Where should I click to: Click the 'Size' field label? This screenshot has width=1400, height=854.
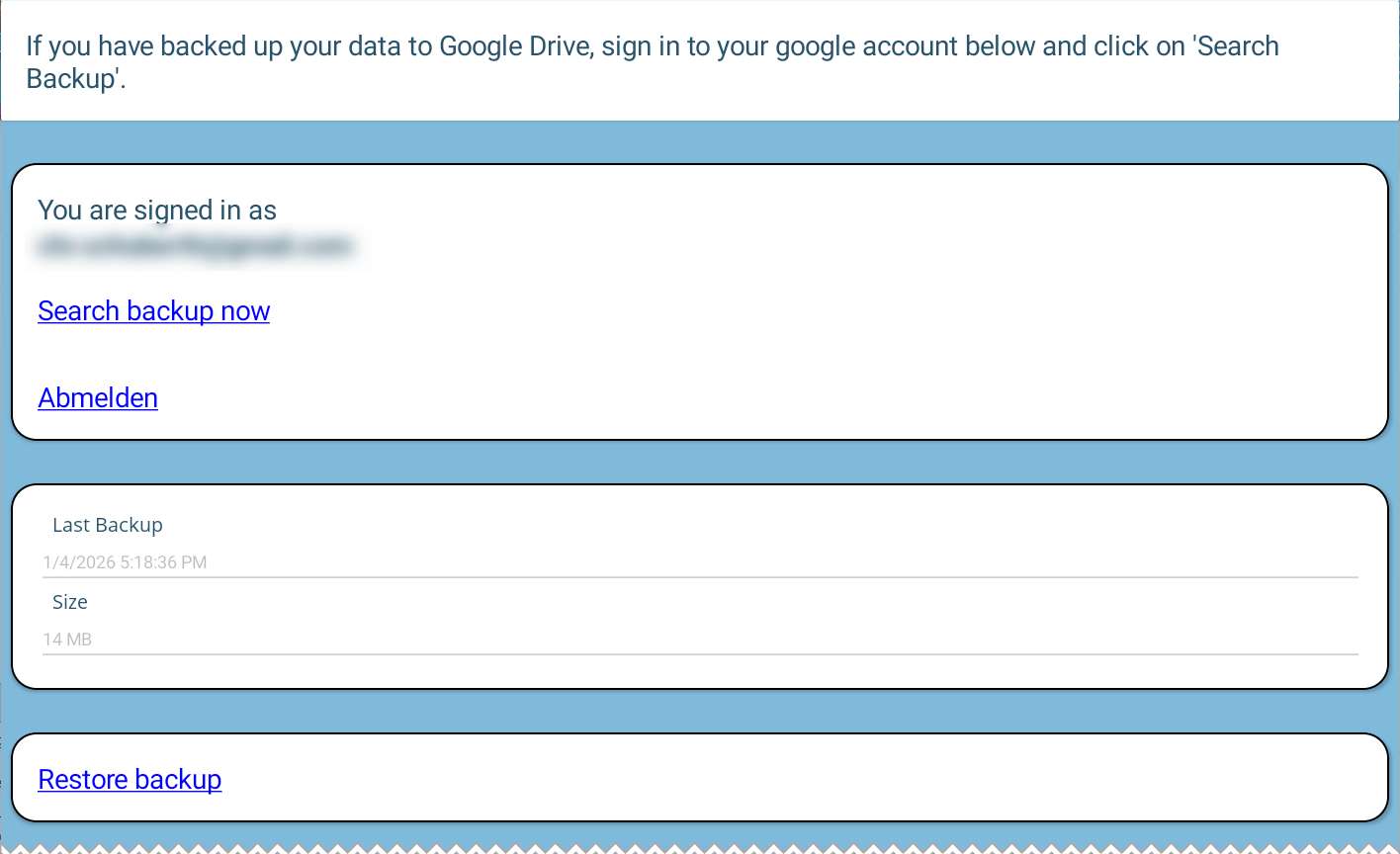[70, 602]
